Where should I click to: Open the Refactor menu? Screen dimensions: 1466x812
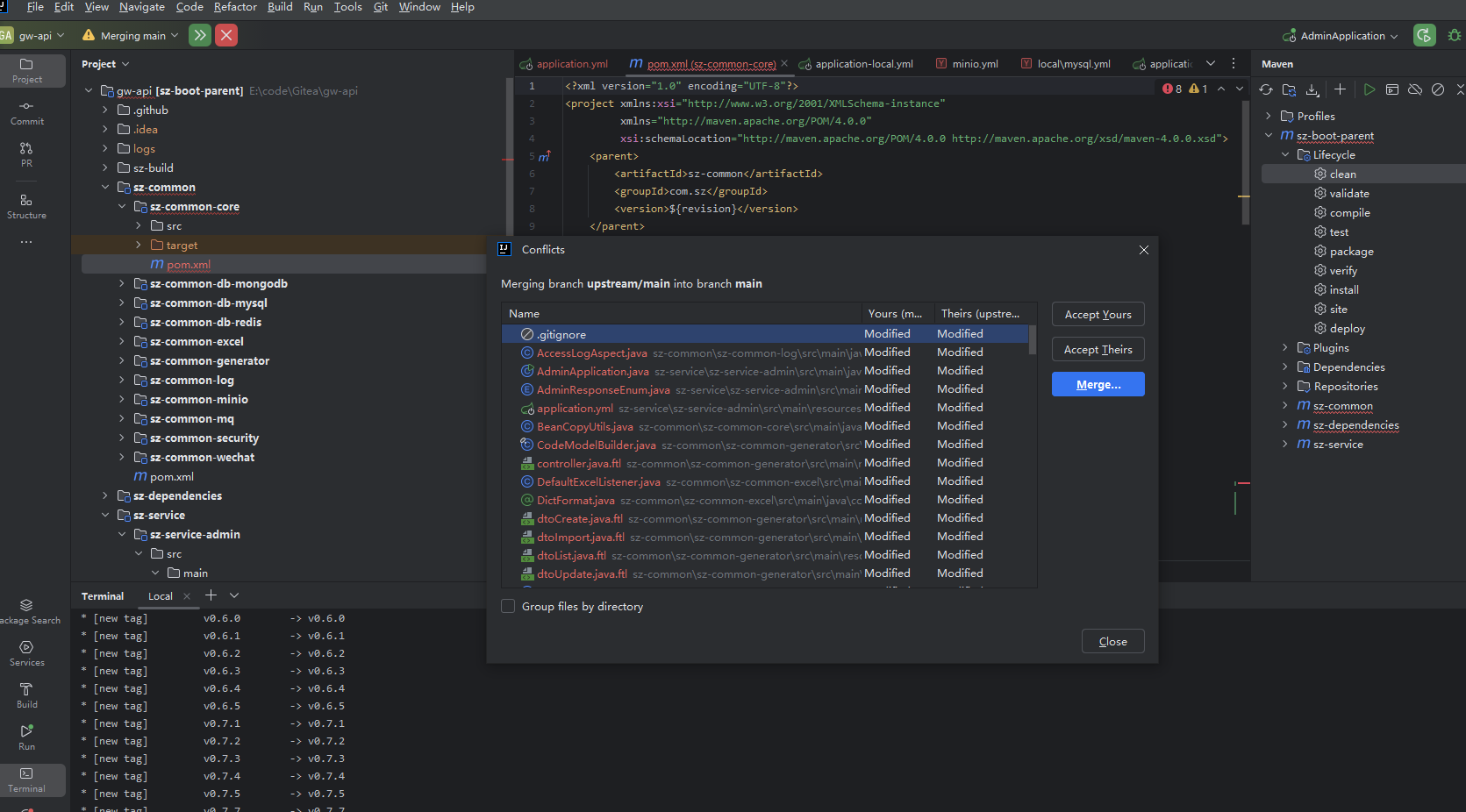tap(235, 7)
